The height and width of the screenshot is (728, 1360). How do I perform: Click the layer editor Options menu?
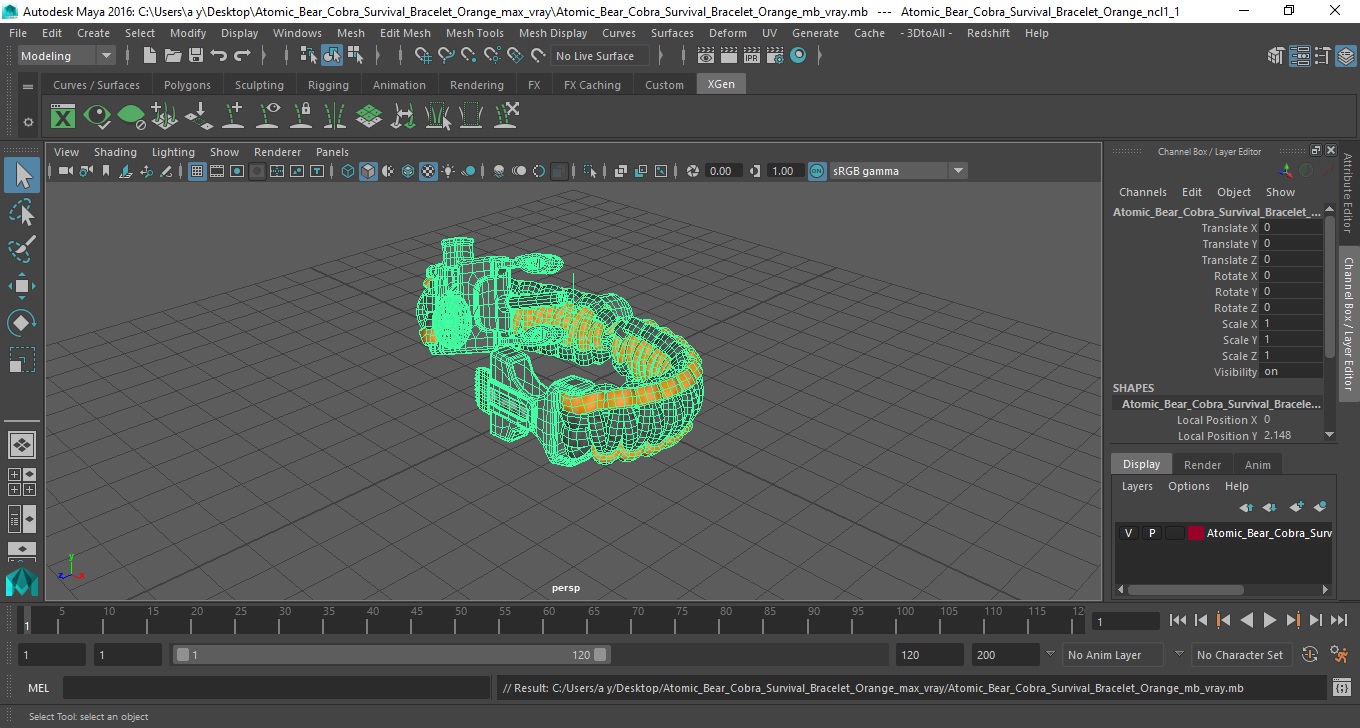pos(1189,486)
